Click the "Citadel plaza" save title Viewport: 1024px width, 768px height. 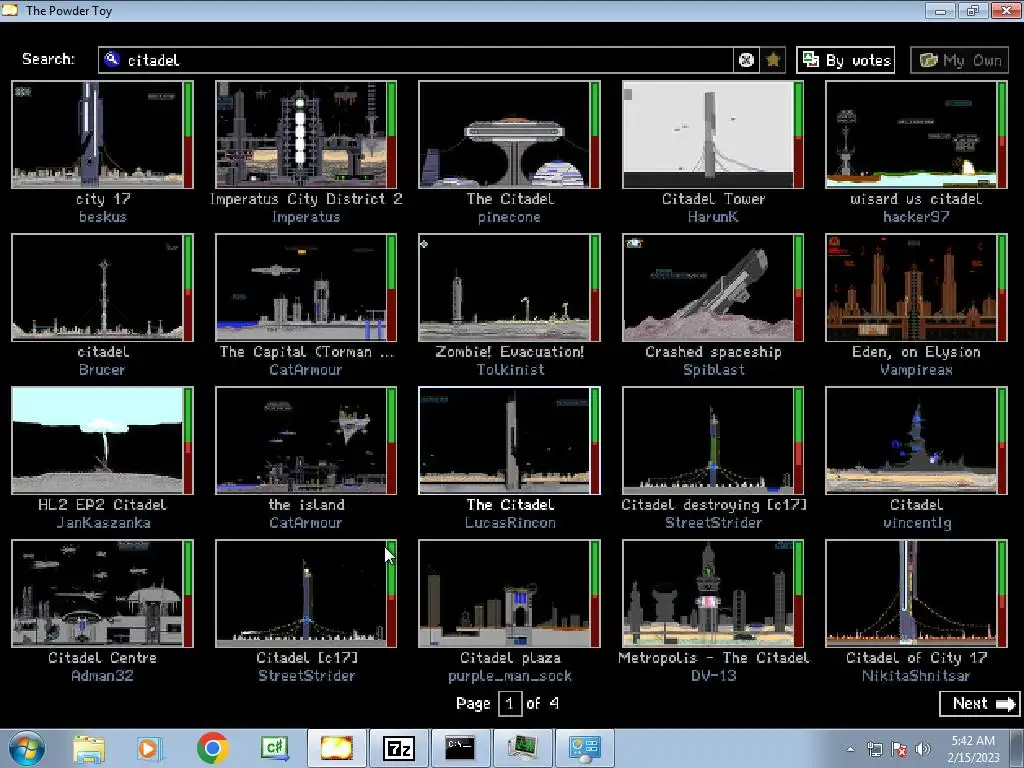click(x=510, y=658)
